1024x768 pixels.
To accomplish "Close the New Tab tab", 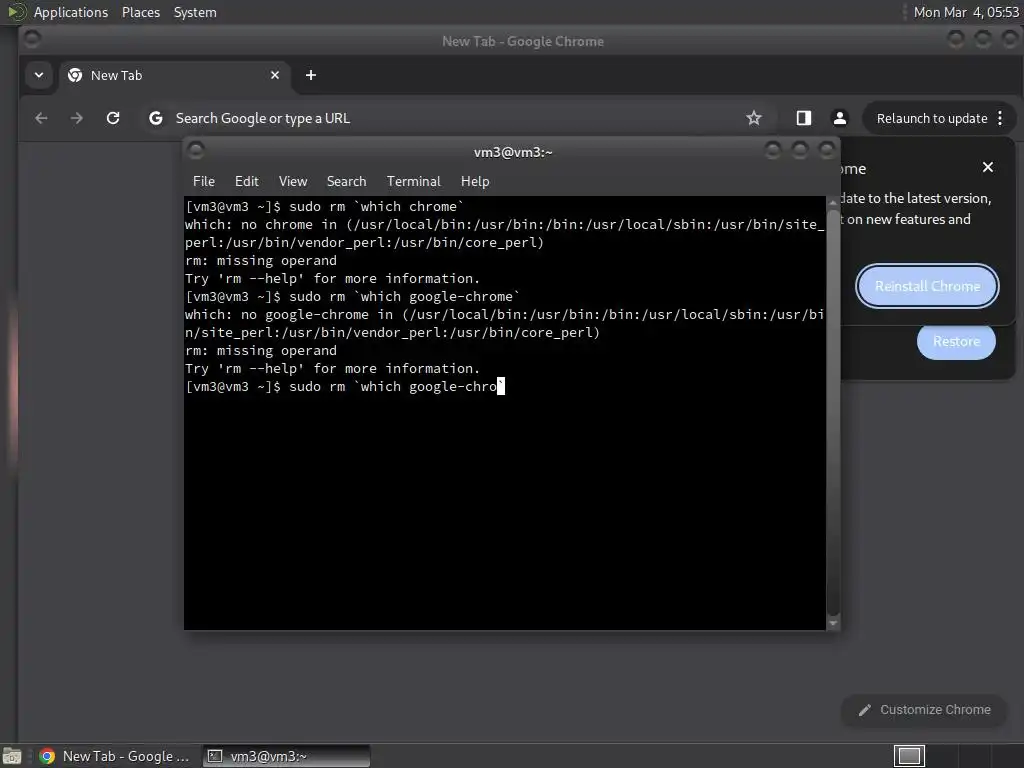I will point(275,75).
